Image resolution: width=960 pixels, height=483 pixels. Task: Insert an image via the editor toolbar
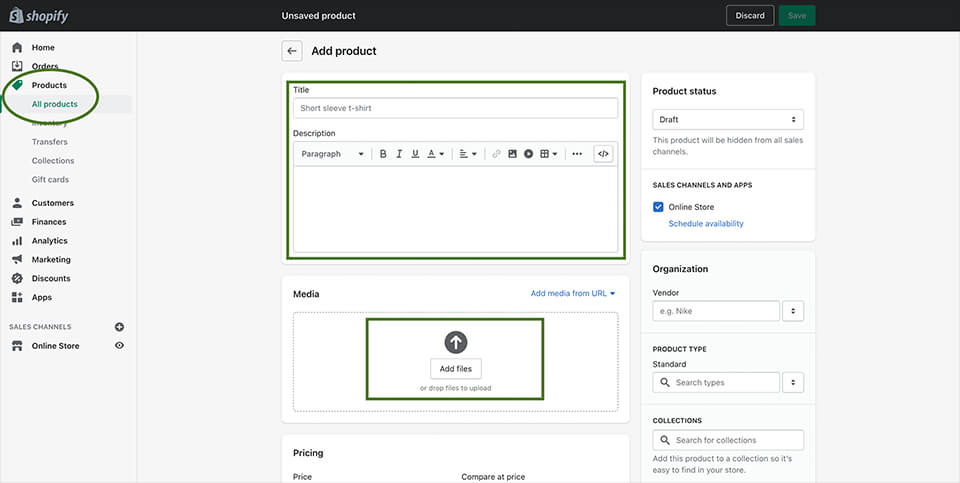coord(512,154)
